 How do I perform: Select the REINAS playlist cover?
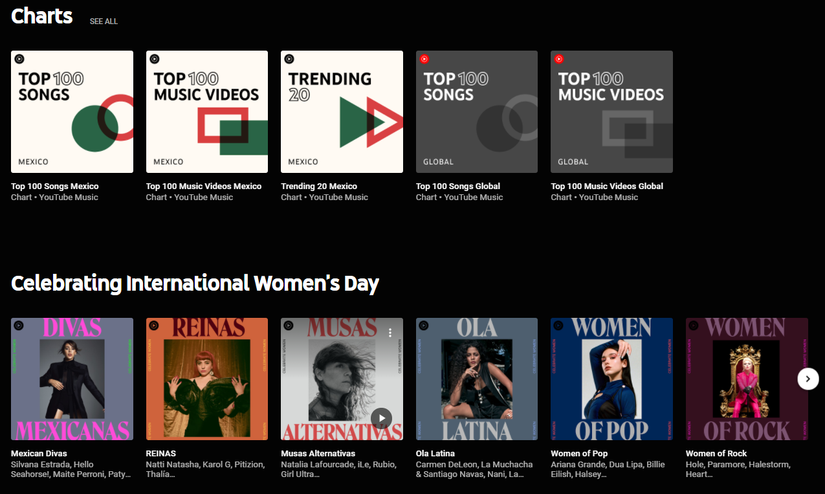(207, 379)
